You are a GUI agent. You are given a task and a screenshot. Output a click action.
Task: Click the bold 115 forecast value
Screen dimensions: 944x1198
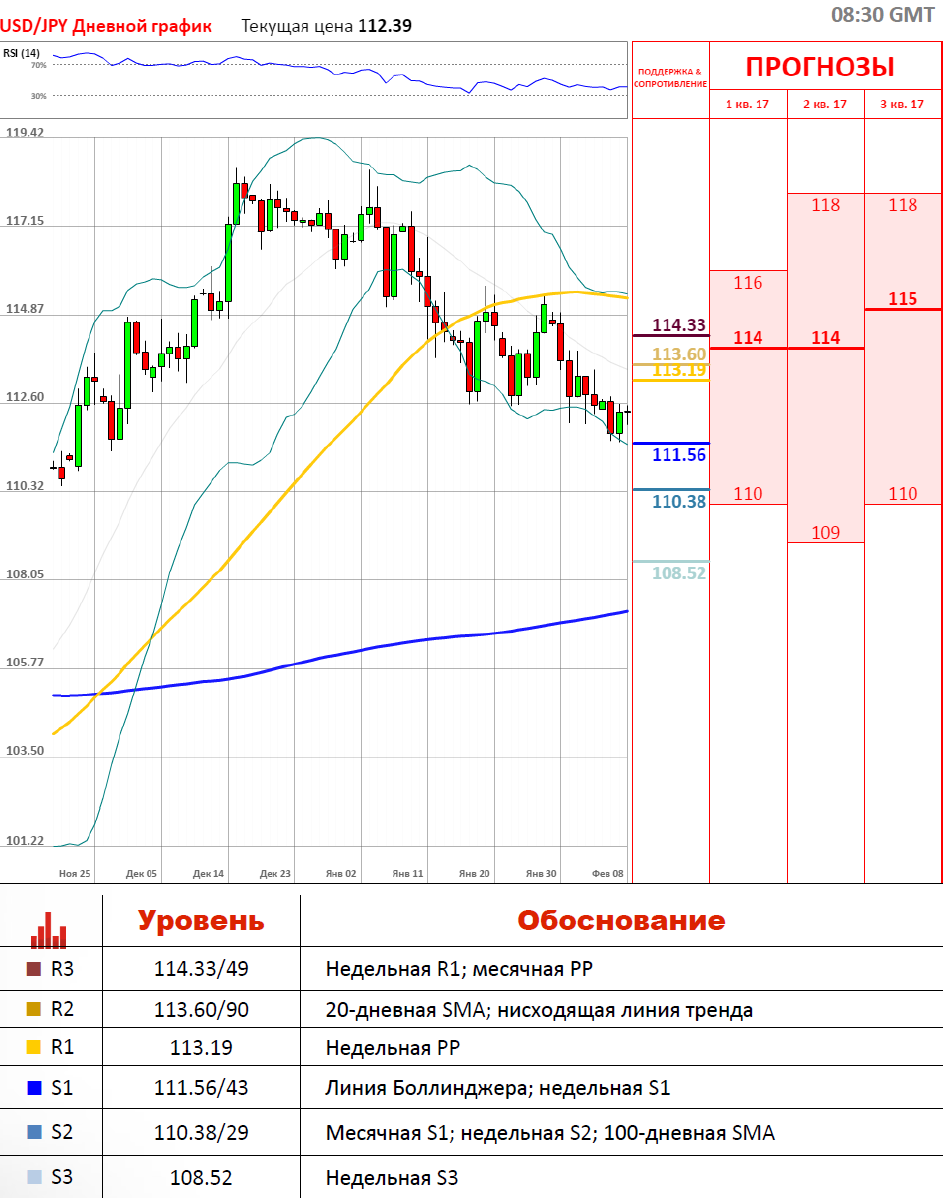point(903,299)
